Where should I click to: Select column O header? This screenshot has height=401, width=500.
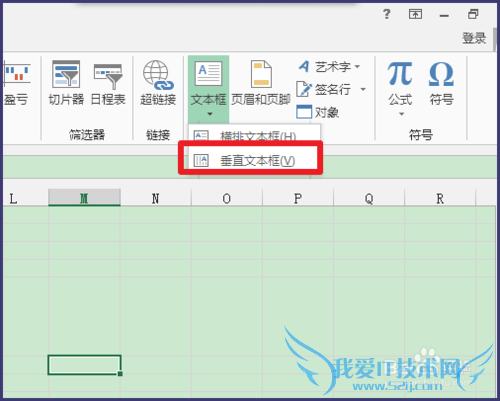click(227, 199)
